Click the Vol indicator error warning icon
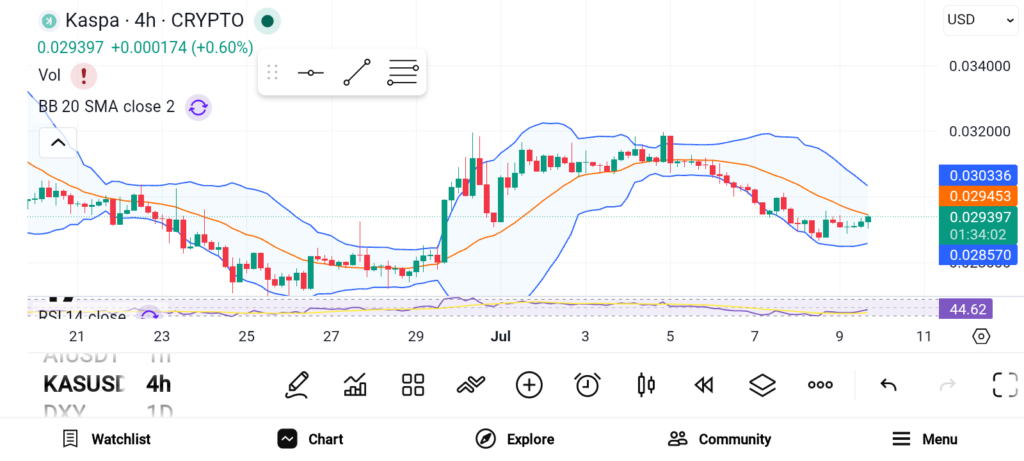Screen dimensions: 1024x461 coord(84,76)
